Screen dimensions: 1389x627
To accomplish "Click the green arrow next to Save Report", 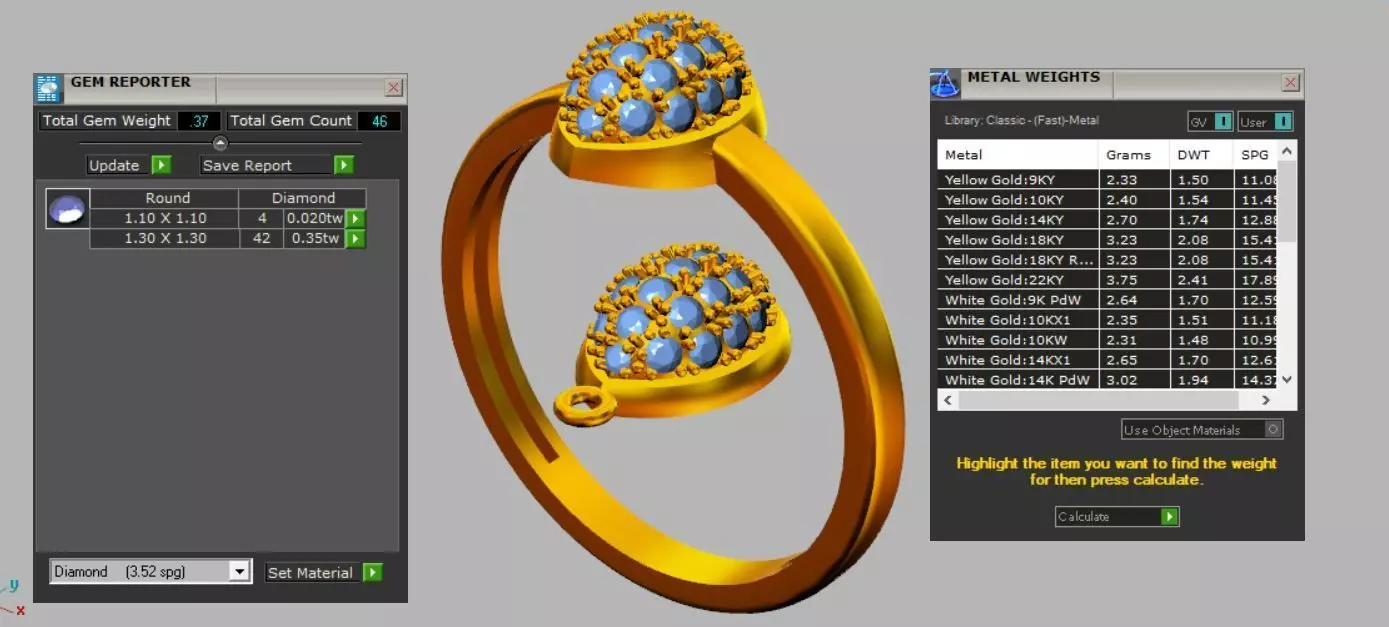I will [344, 165].
